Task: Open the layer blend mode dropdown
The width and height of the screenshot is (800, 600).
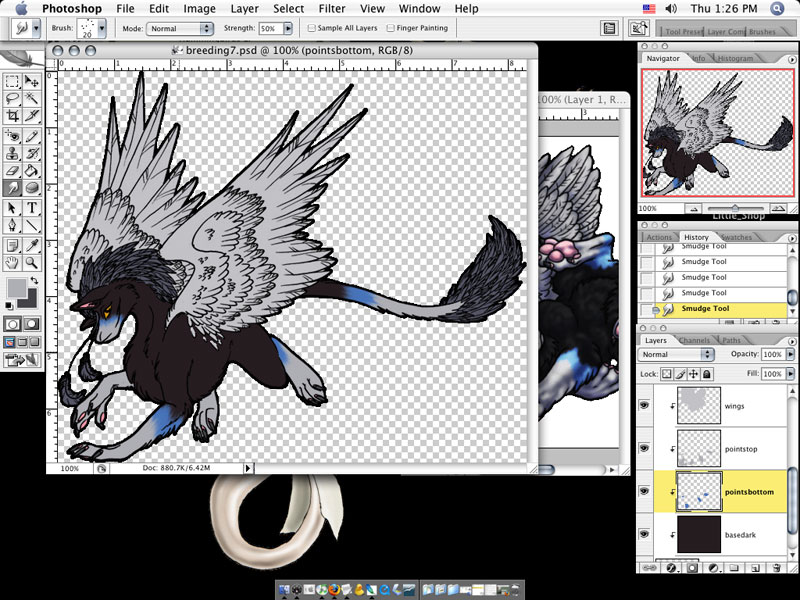Action: coord(676,354)
